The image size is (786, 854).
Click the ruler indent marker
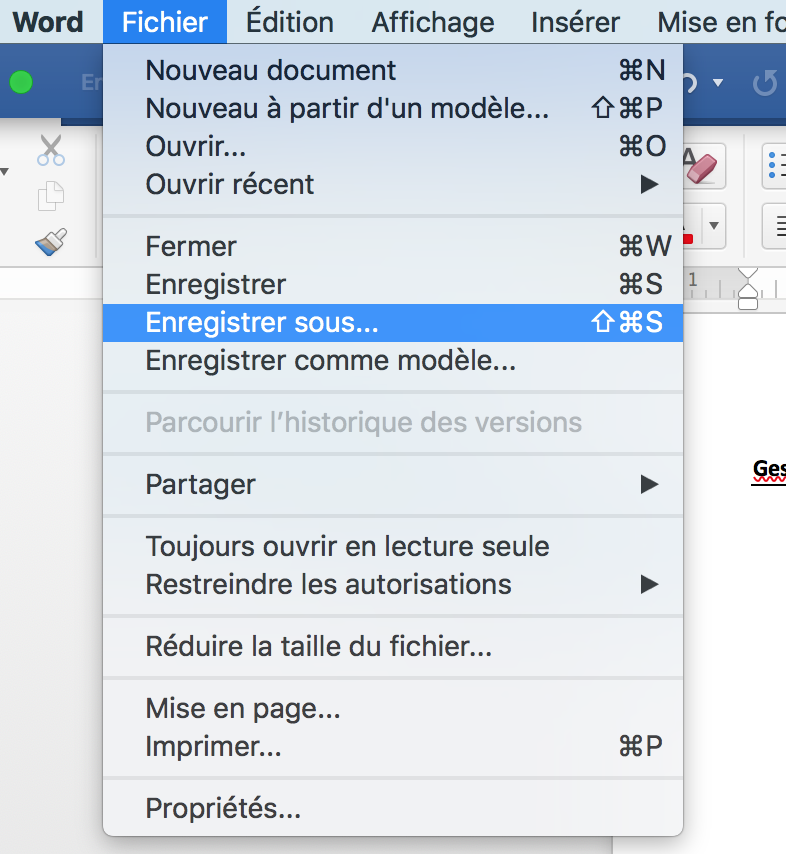748,289
